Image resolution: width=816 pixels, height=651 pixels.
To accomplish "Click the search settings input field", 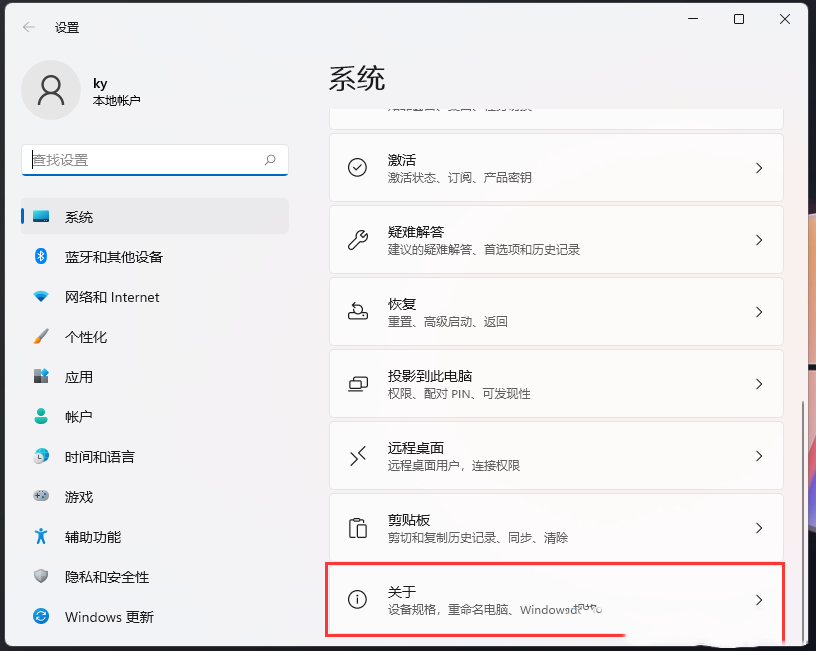I will 155,160.
